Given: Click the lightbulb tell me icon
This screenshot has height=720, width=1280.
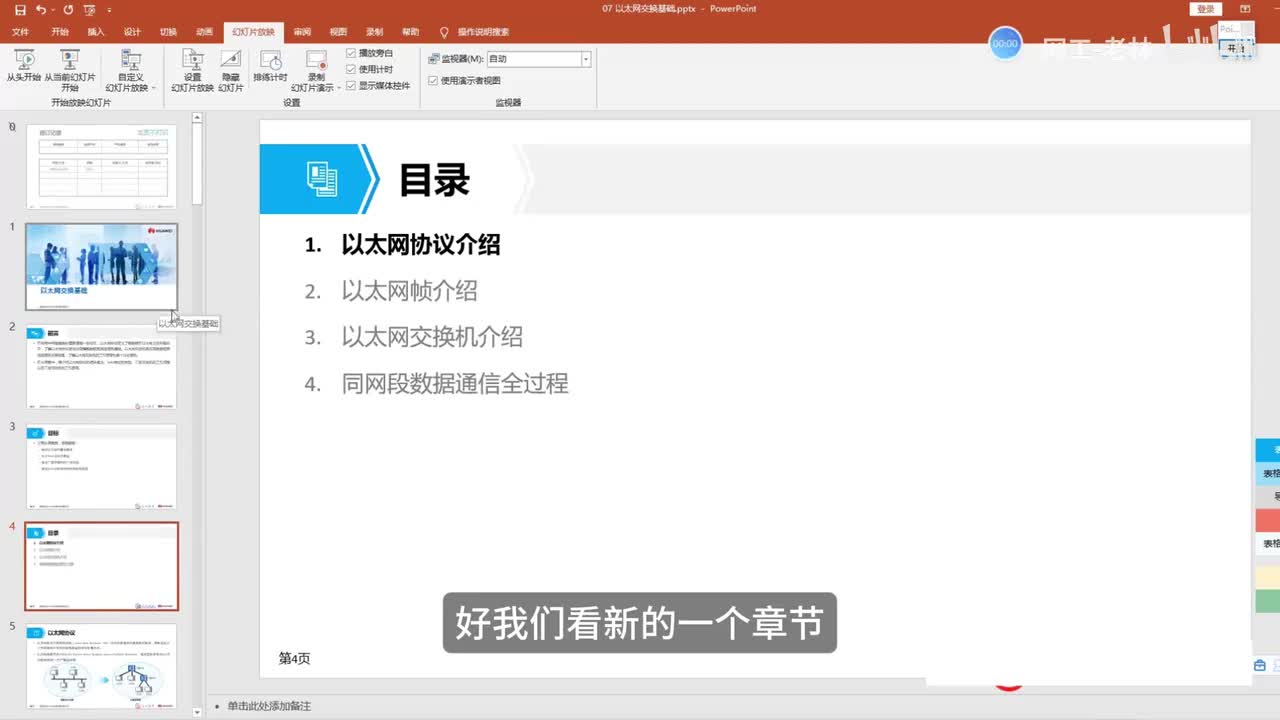Looking at the screenshot, I should coord(444,32).
